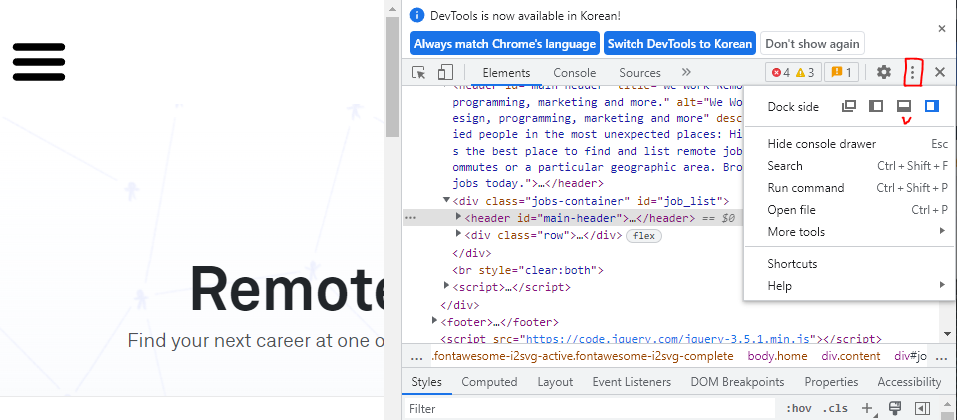
Task: Dock DevTools to the left
Action: pyautogui.click(x=876, y=106)
